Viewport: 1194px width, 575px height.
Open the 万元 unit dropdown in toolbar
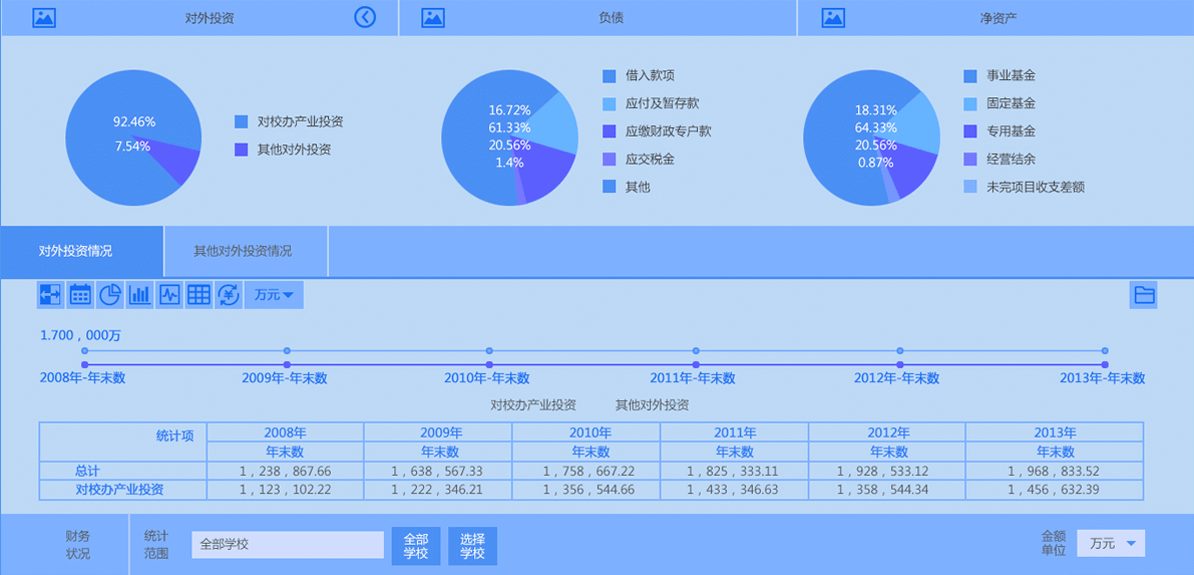point(273,295)
